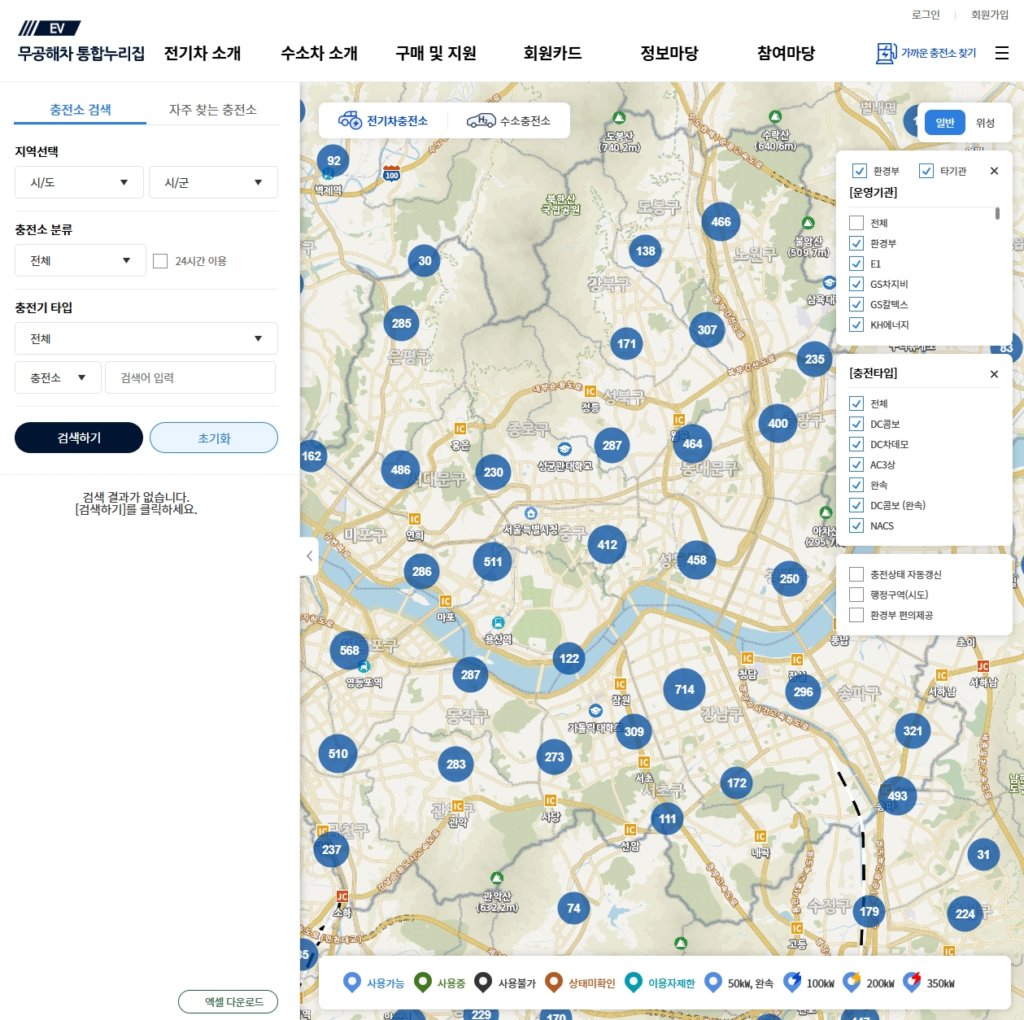The height and width of the screenshot is (1020, 1024).
Task: Click the hamburger menu icon
Action: coord(1001,53)
